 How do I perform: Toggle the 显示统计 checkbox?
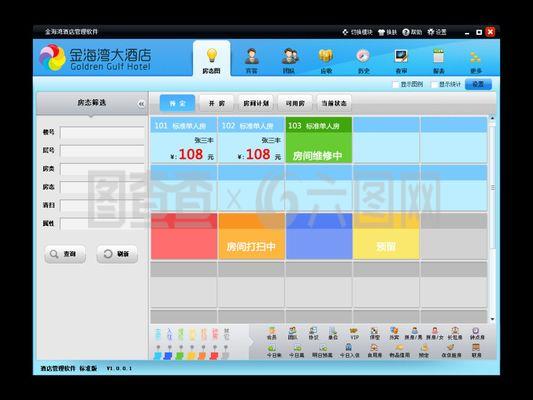coord(434,84)
